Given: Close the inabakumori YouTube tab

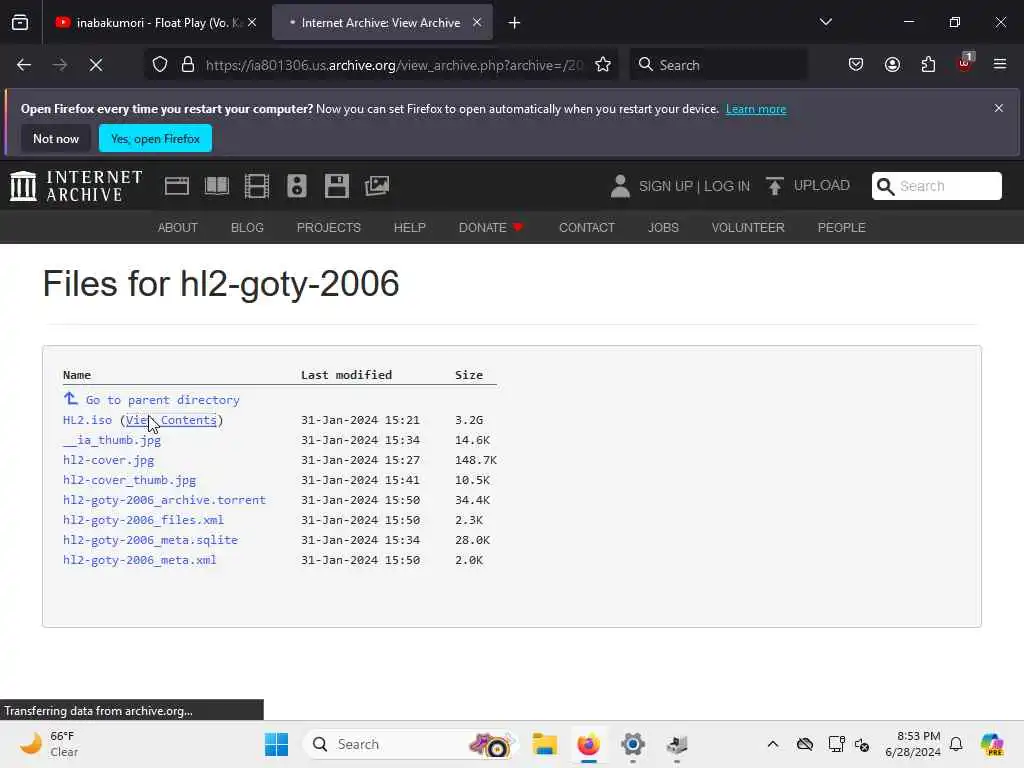Looking at the screenshot, I should 252,23.
